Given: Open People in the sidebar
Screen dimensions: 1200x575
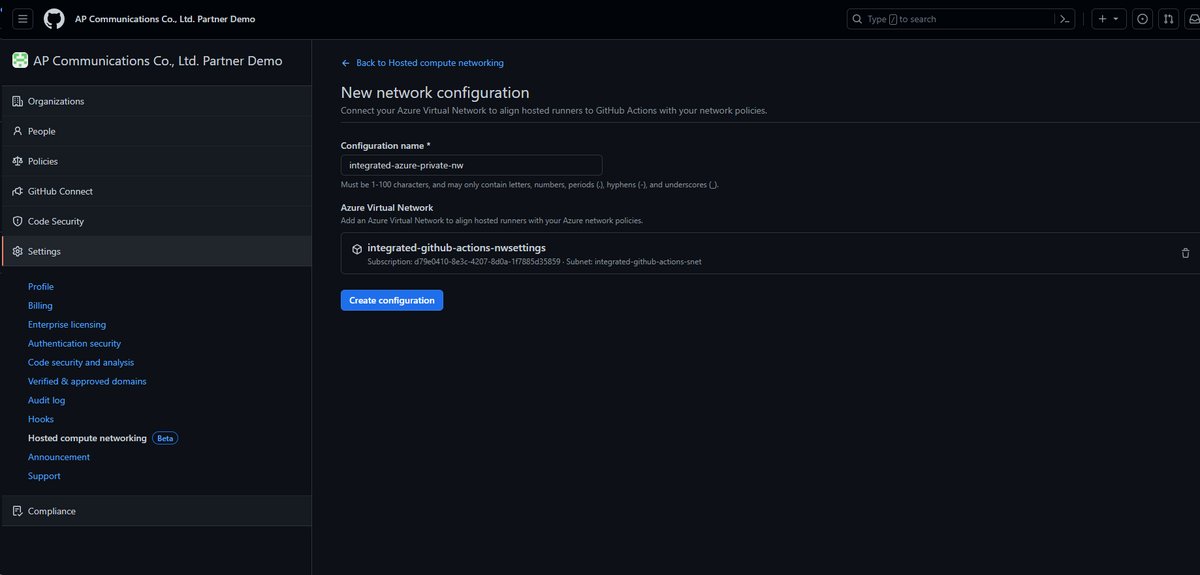Looking at the screenshot, I should (156, 131).
